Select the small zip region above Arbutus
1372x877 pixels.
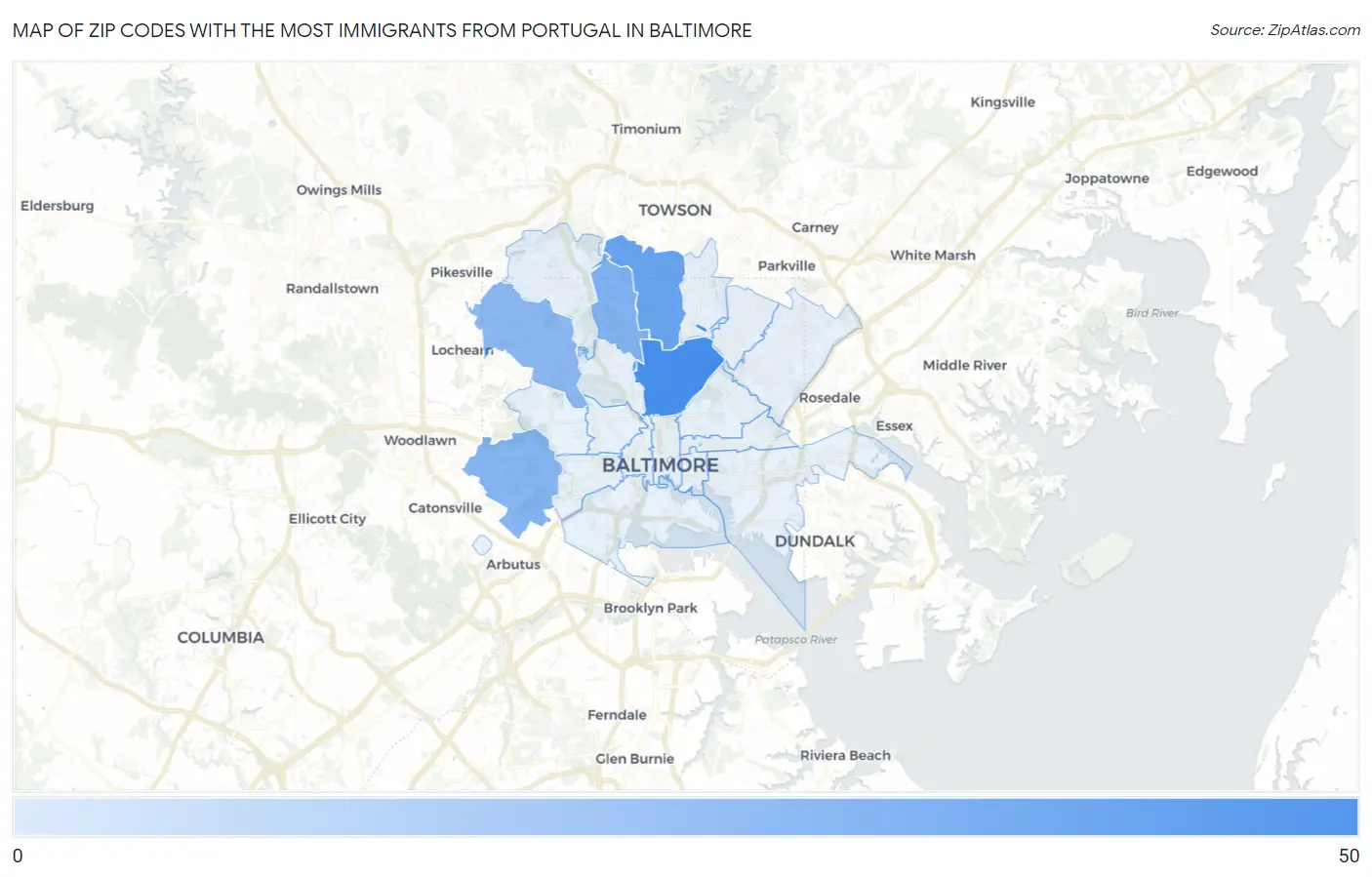click(x=481, y=544)
